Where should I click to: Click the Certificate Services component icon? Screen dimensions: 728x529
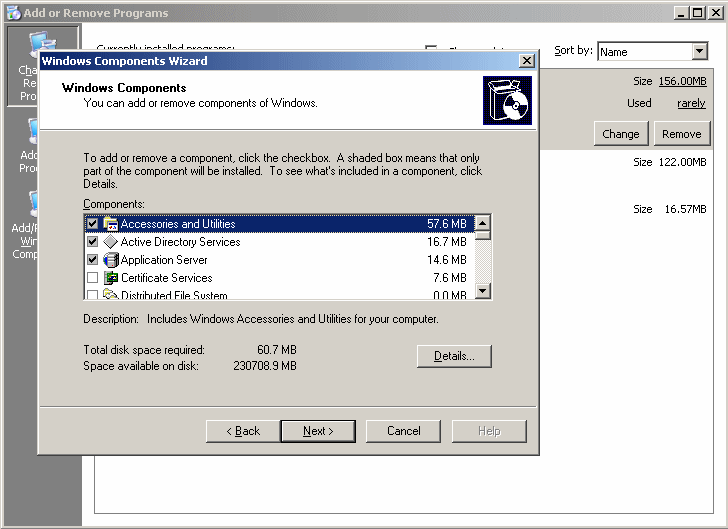[111, 278]
